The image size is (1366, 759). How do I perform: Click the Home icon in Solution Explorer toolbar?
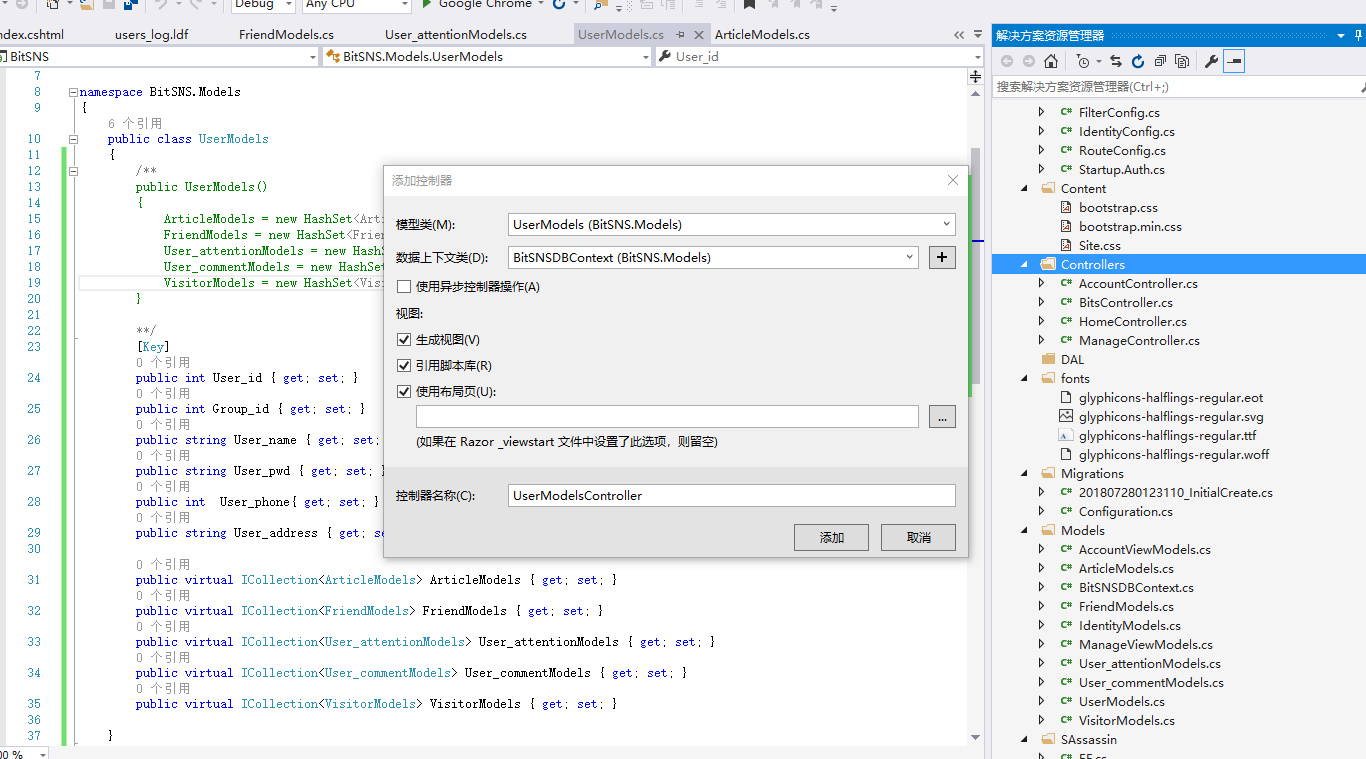1051,61
